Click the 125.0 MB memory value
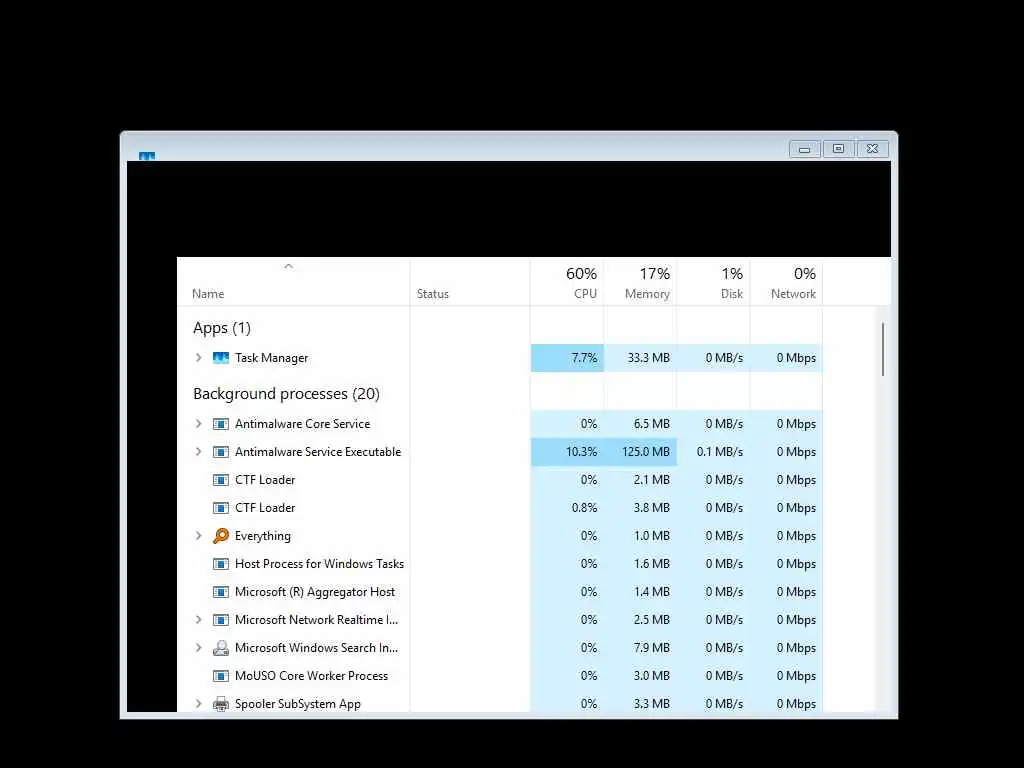 pos(646,452)
